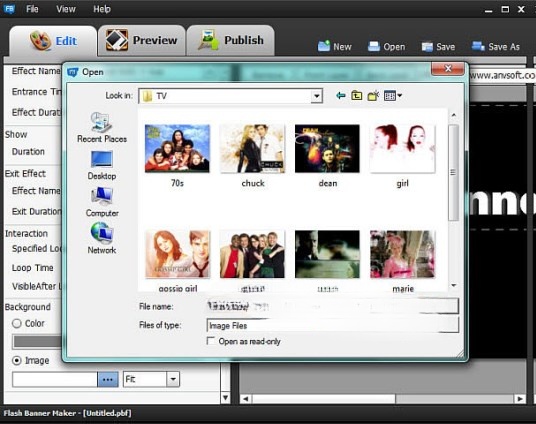Click the left panel scroll down arrow
536x424 pixels.
(x=225, y=398)
